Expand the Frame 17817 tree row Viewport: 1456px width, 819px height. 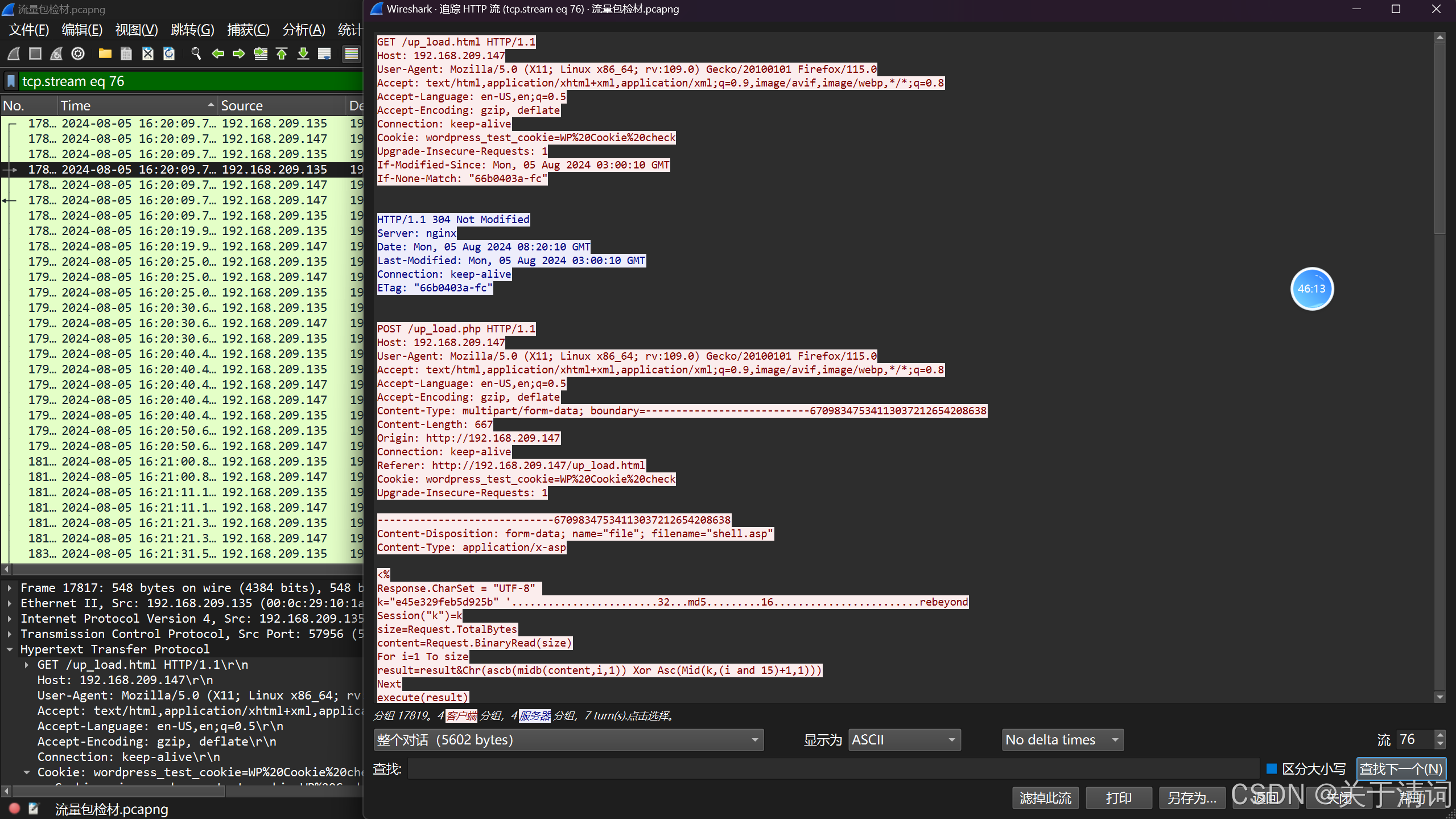click(x=10, y=588)
